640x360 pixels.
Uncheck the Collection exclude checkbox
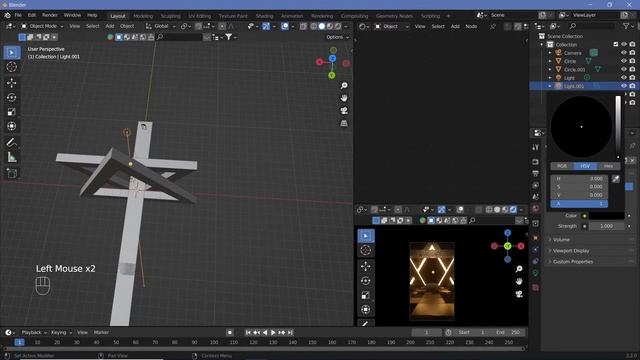[616, 44]
